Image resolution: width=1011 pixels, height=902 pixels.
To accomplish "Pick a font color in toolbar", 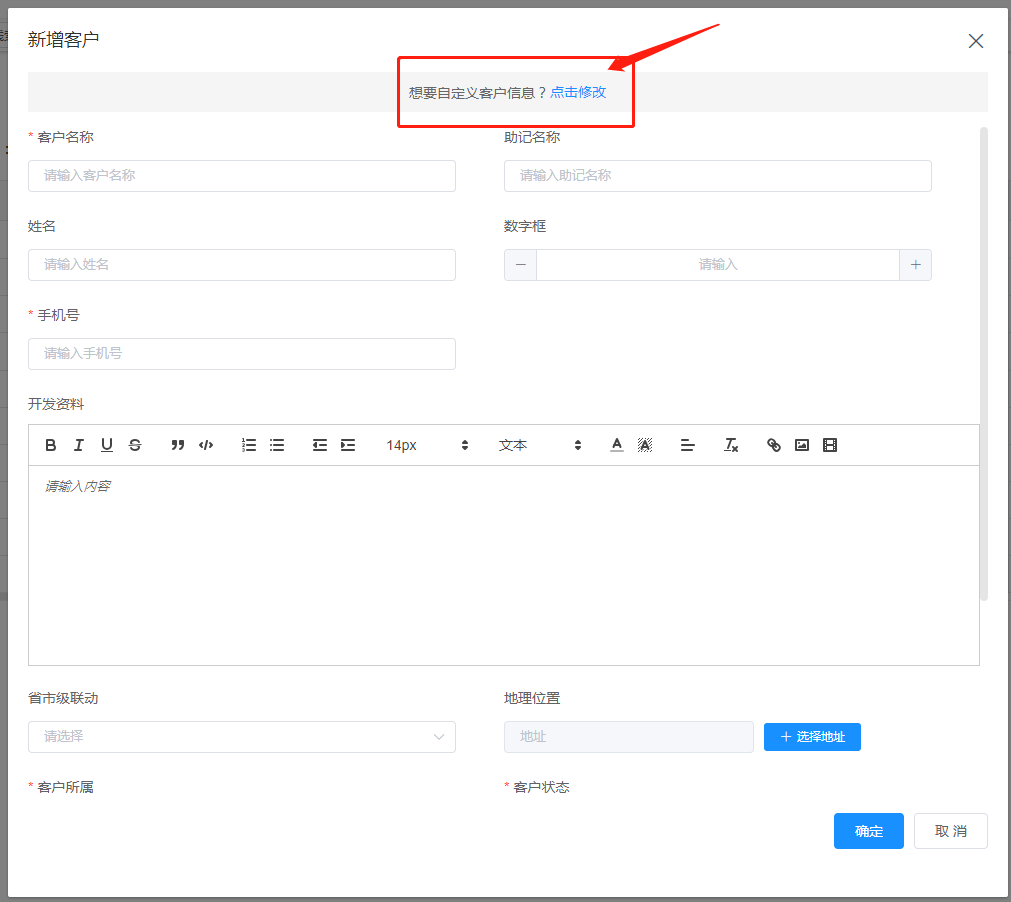I will click(x=617, y=445).
